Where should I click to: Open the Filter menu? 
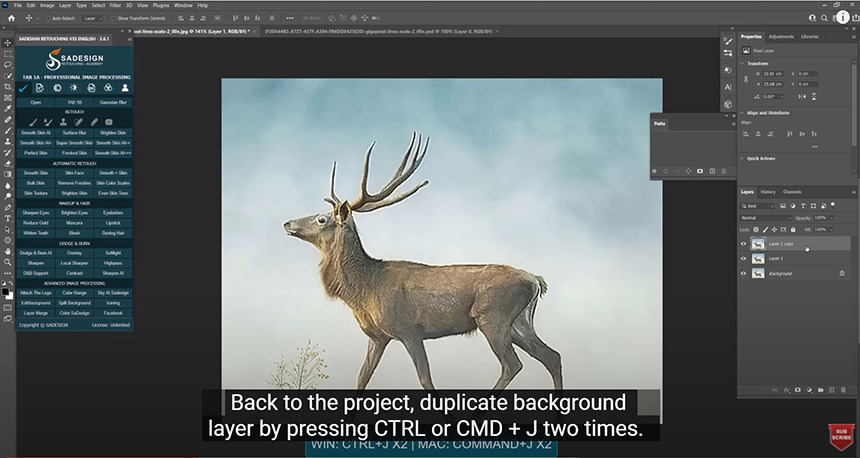(x=114, y=5)
